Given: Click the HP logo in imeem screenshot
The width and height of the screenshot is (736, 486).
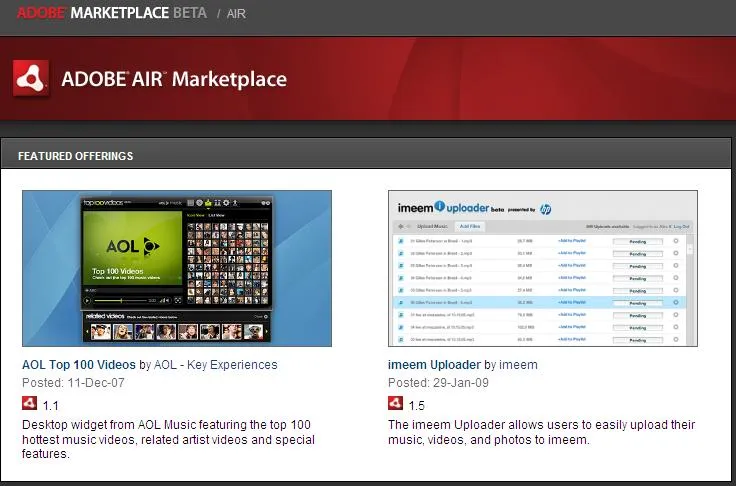Looking at the screenshot, I should pos(545,209).
